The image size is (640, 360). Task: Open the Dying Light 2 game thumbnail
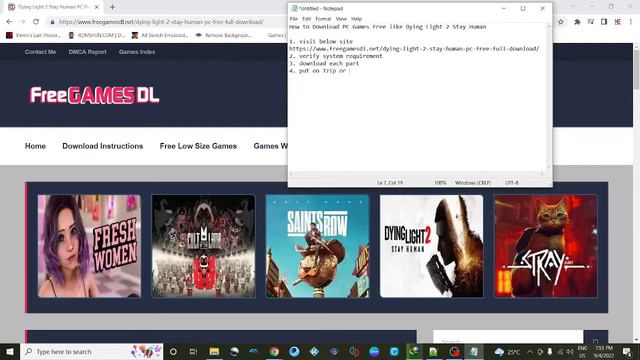pos(431,246)
